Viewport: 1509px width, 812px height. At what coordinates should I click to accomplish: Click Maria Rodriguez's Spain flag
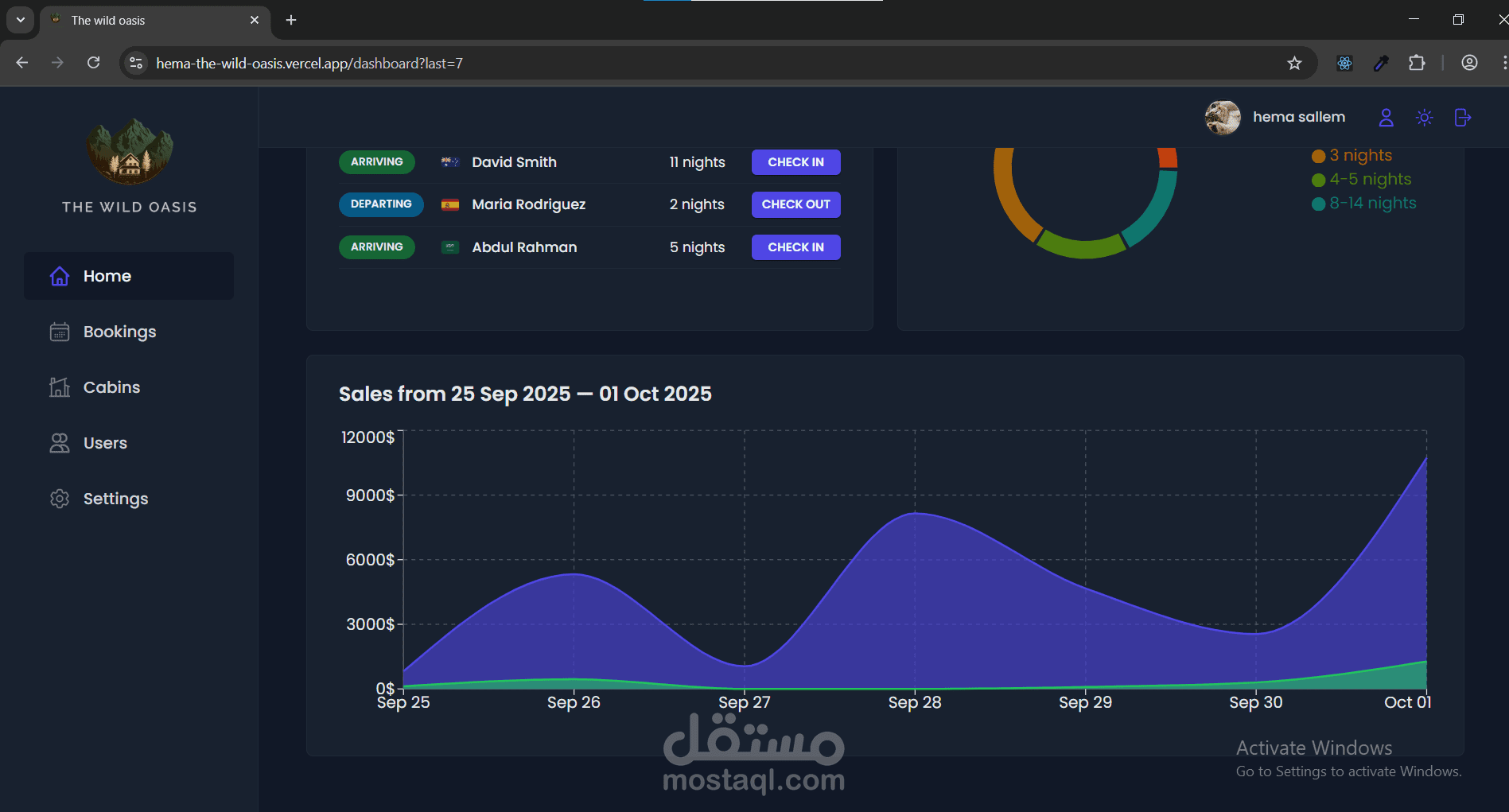pyautogui.click(x=450, y=204)
